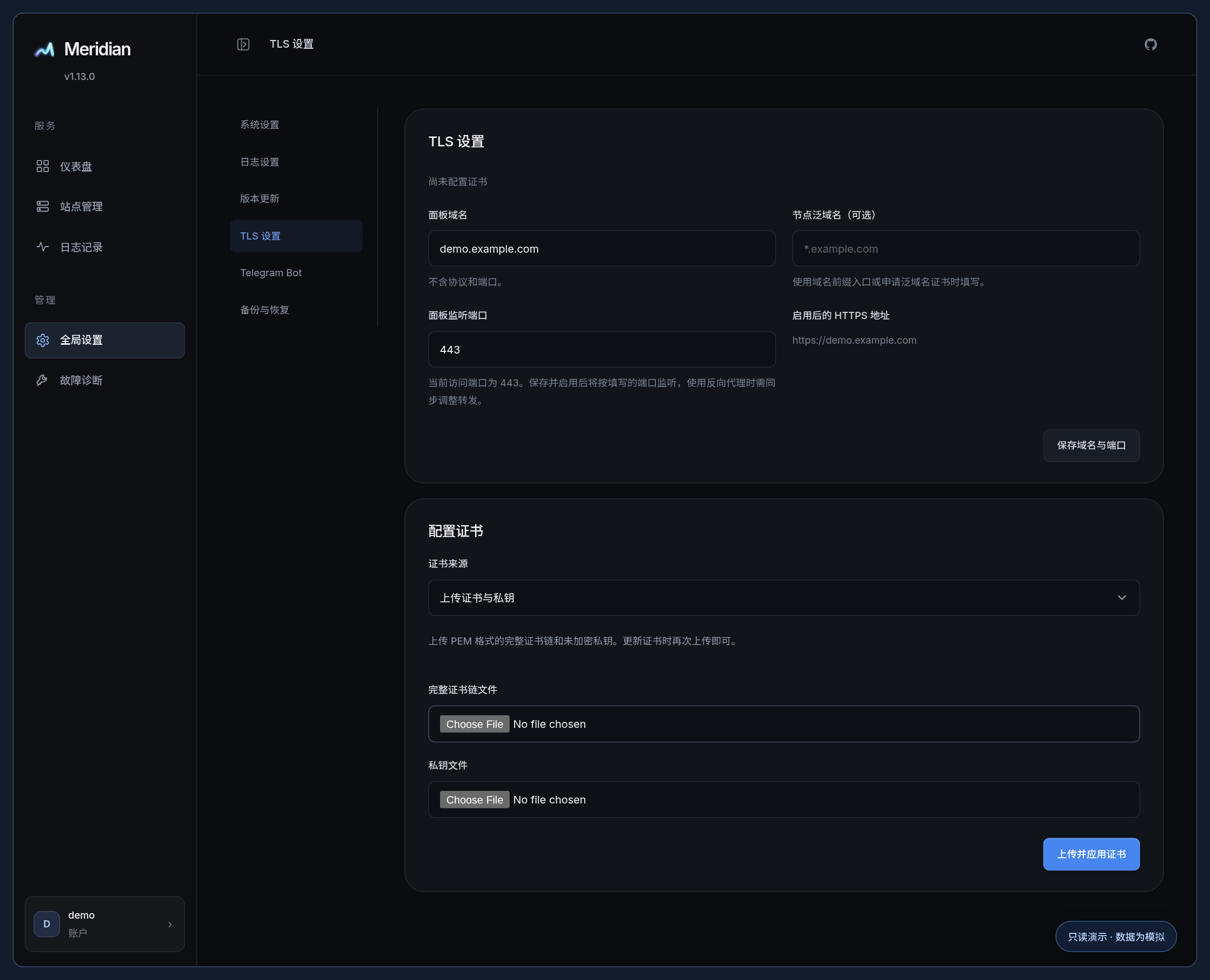
Task: Choose File for 私钥文件
Action: click(475, 799)
